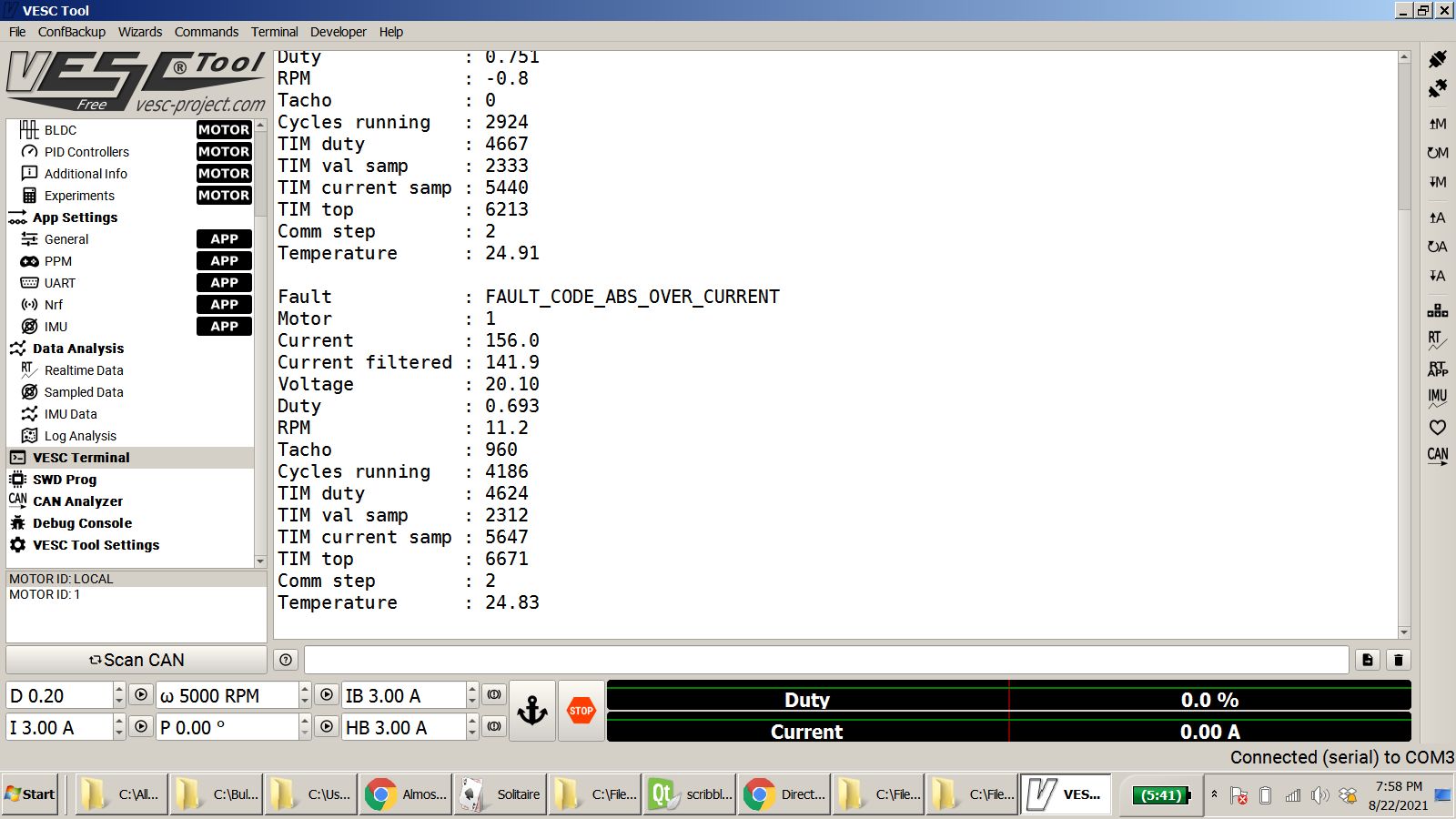The width and height of the screenshot is (1456, 819).
Task: Open the Help menu
Action: (391, 32)
